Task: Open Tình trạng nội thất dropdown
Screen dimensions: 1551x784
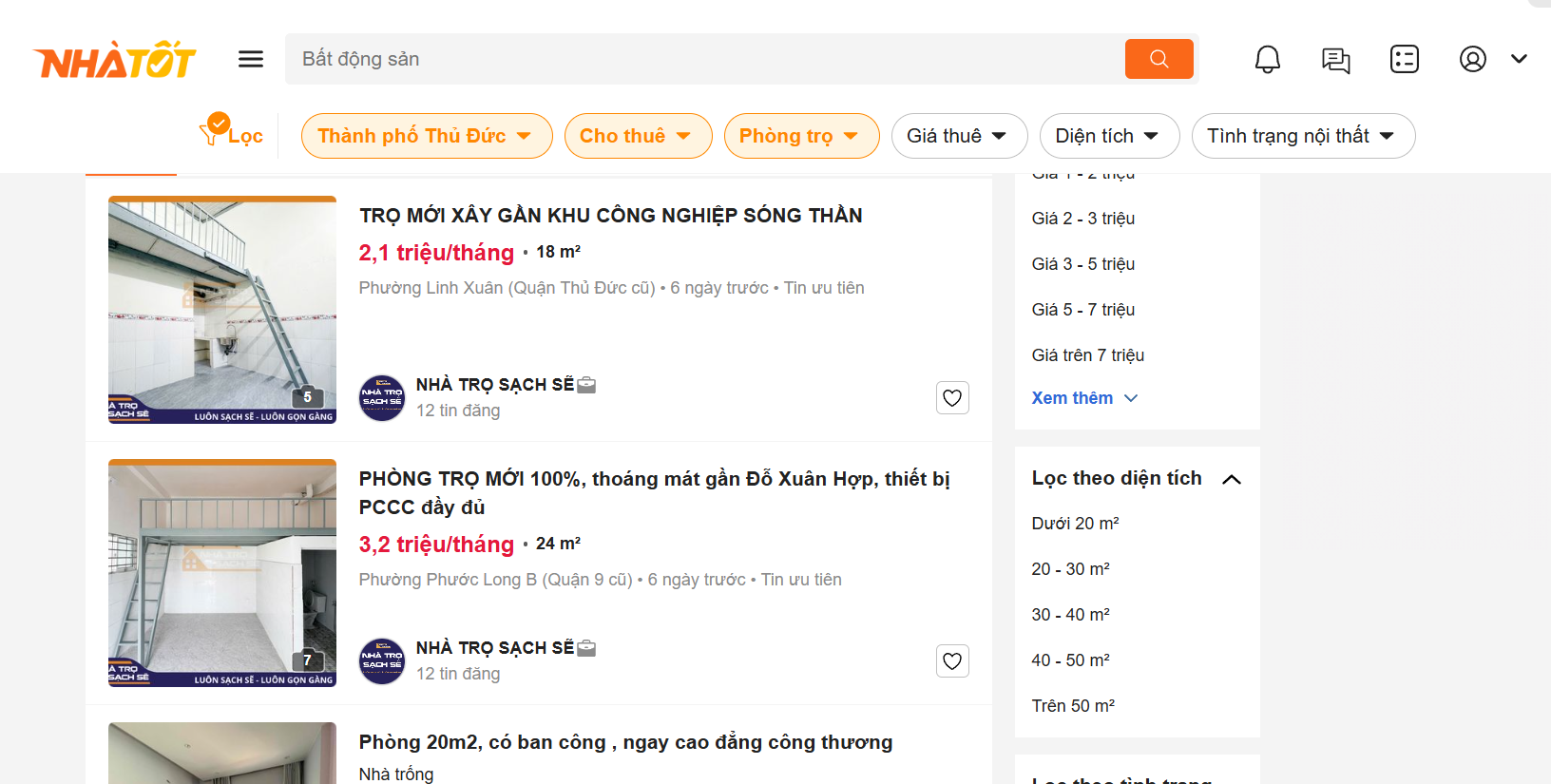Action: pos(1303,136)
